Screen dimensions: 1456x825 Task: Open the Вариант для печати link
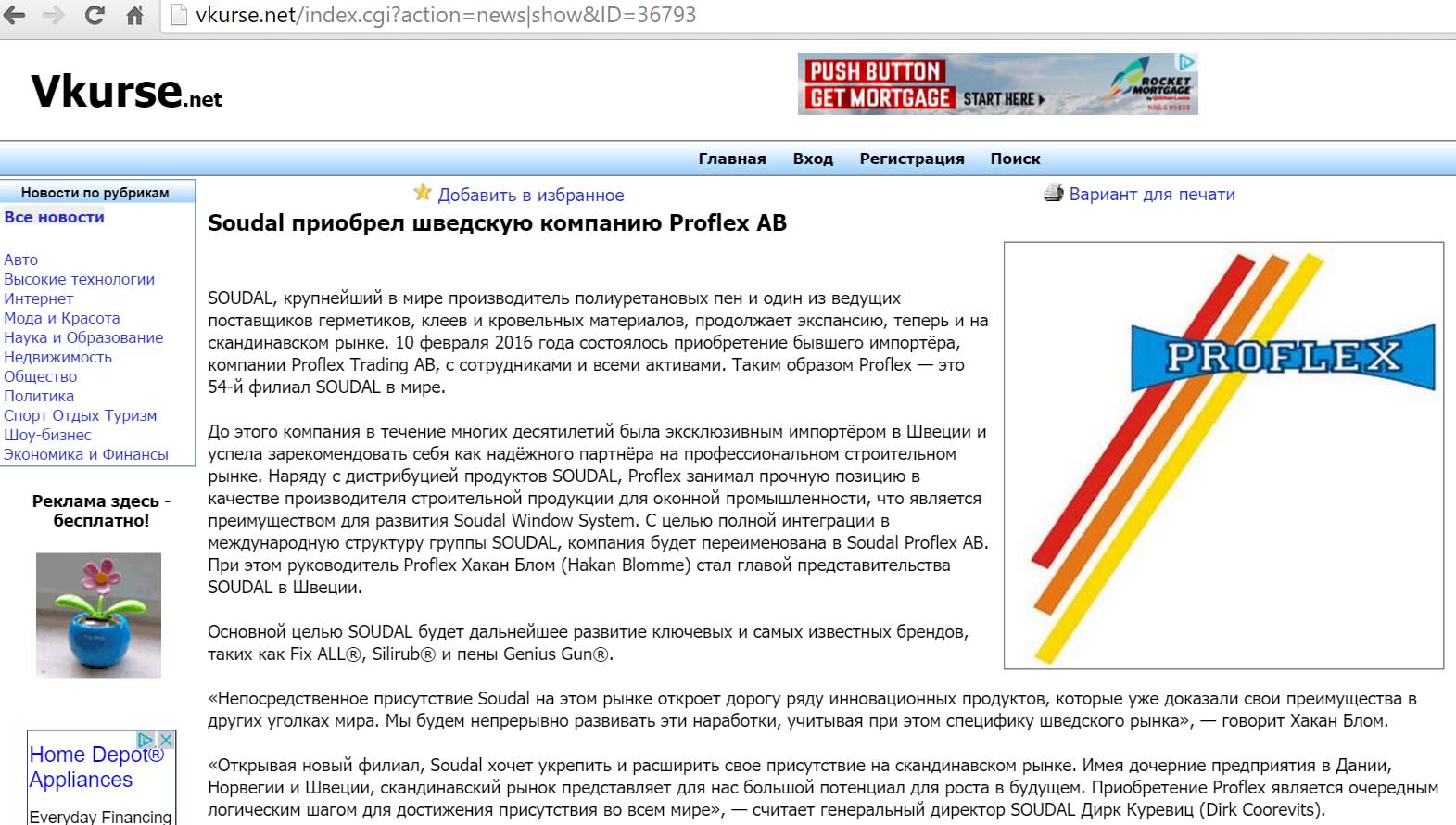pyautogui.click(x=1152, y=194)
